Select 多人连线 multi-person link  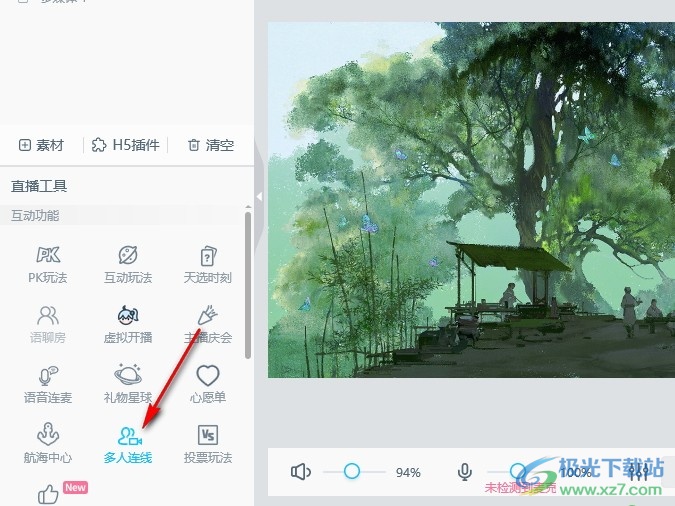(128, 444)
